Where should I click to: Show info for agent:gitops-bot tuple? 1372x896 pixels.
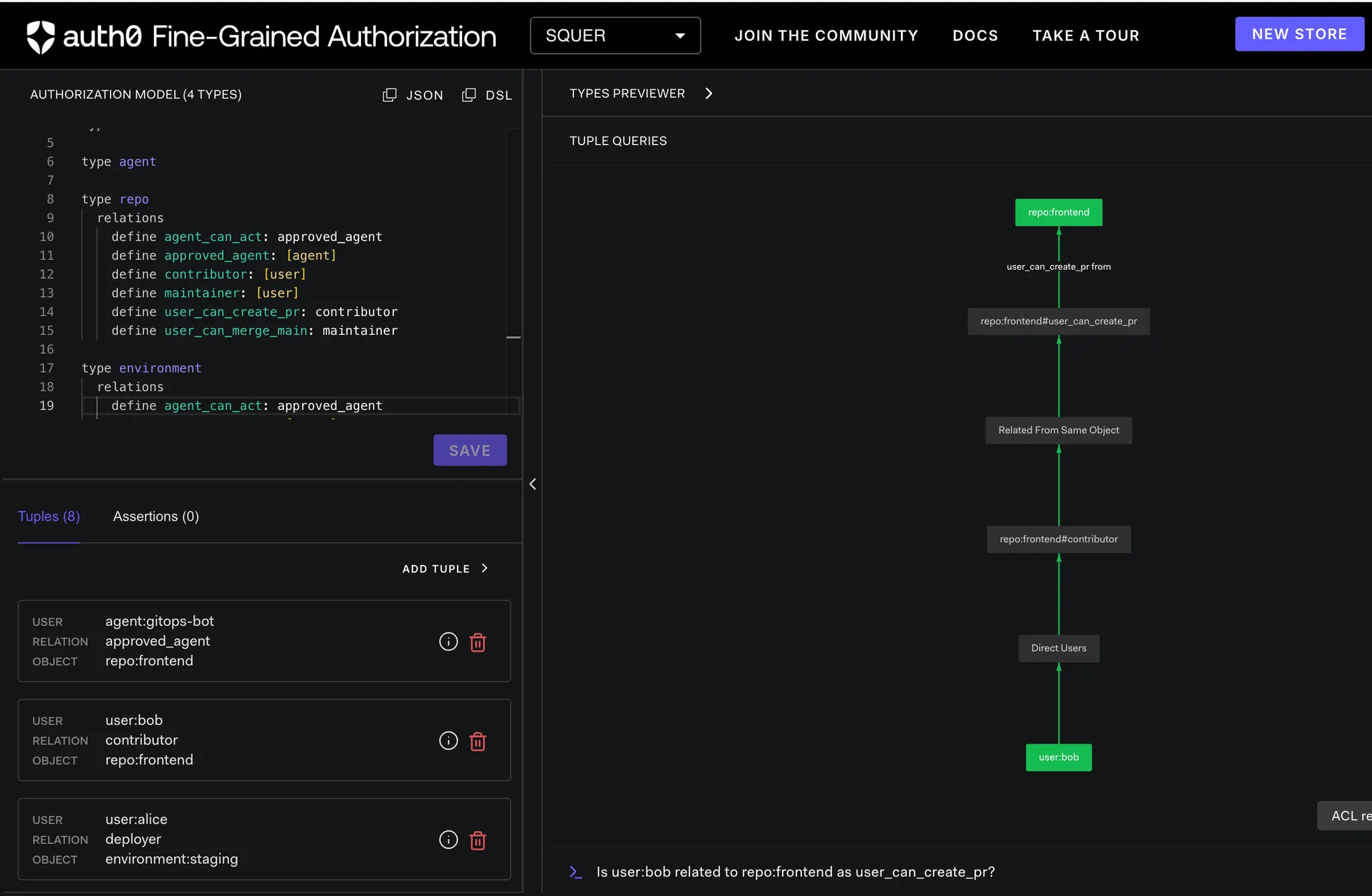coord(448,642)
